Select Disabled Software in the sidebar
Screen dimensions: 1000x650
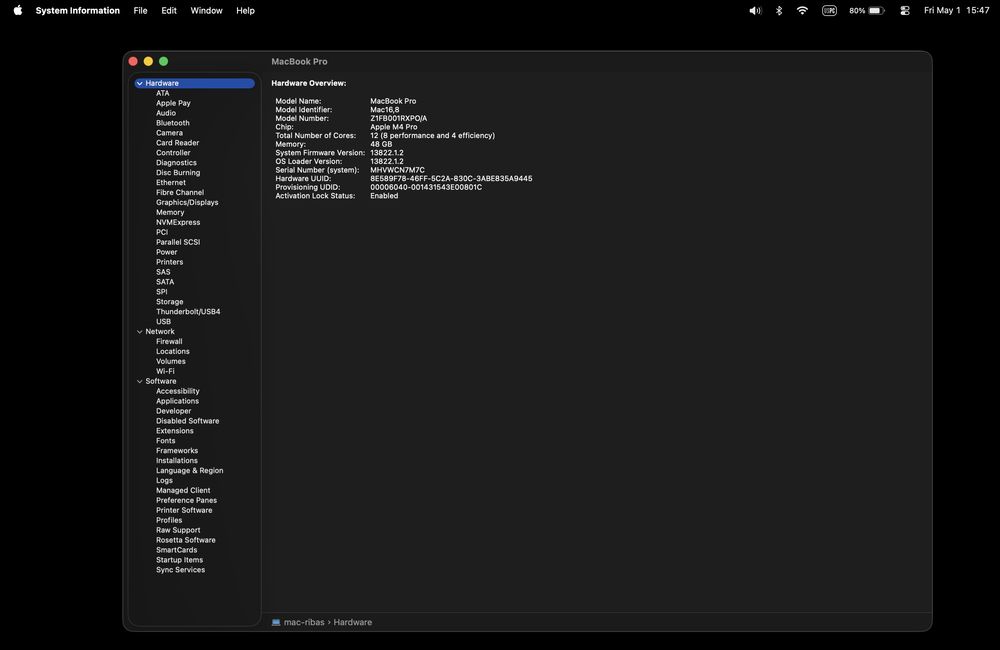click(188, 421)
